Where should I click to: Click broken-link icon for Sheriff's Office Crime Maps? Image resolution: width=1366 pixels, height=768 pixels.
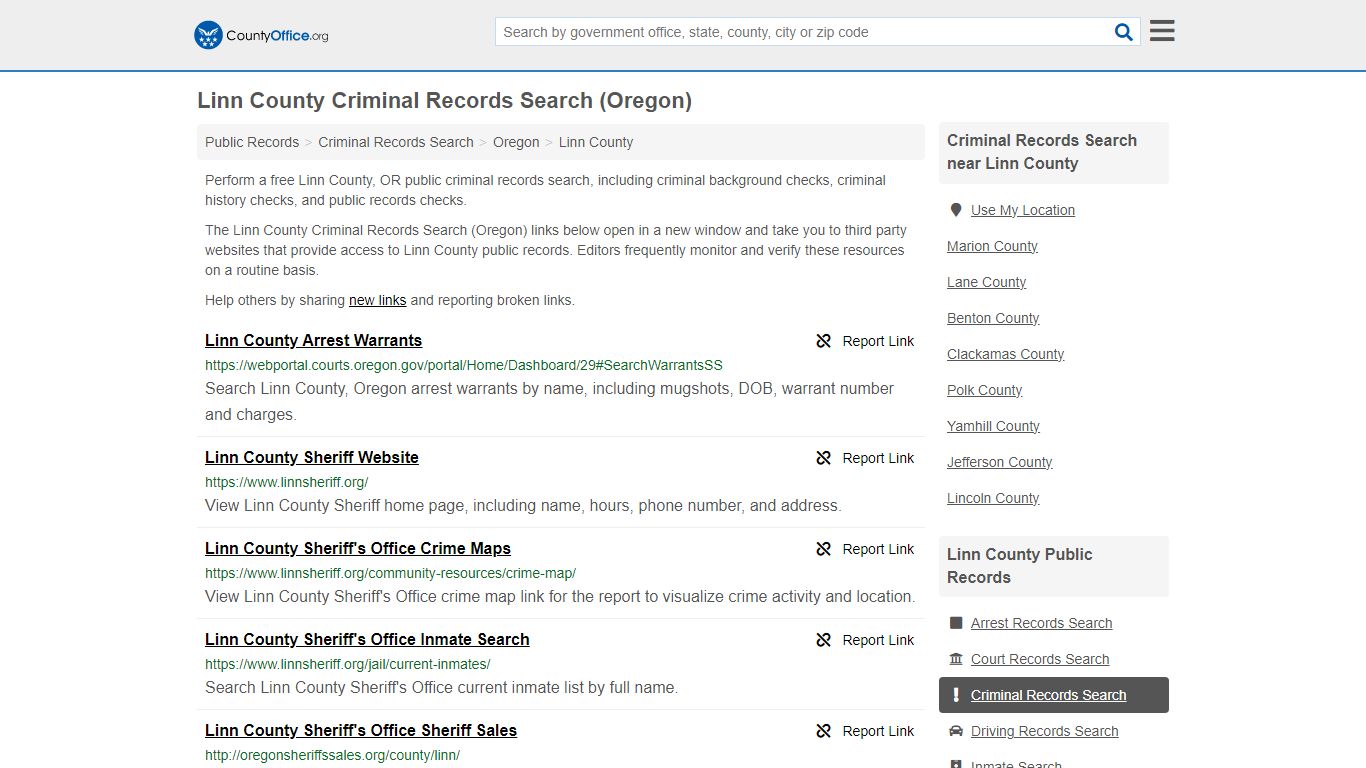coord(824,549)
